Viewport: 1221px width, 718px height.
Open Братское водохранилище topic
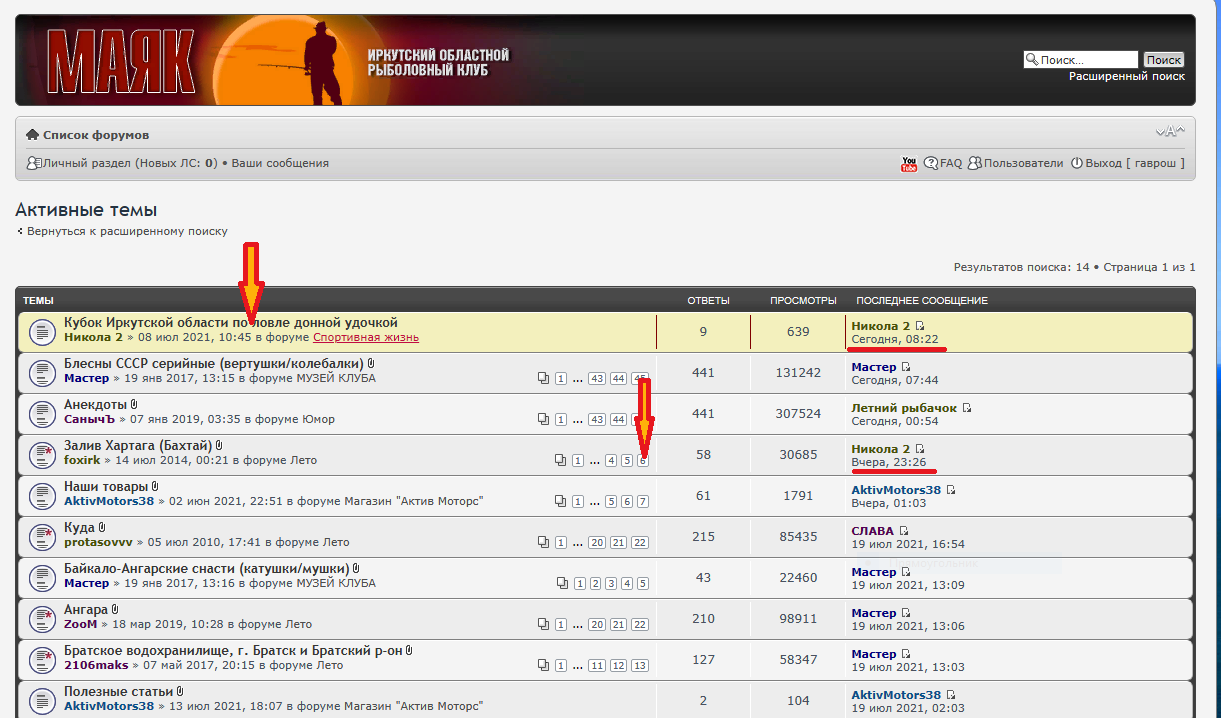click(233, 650)
